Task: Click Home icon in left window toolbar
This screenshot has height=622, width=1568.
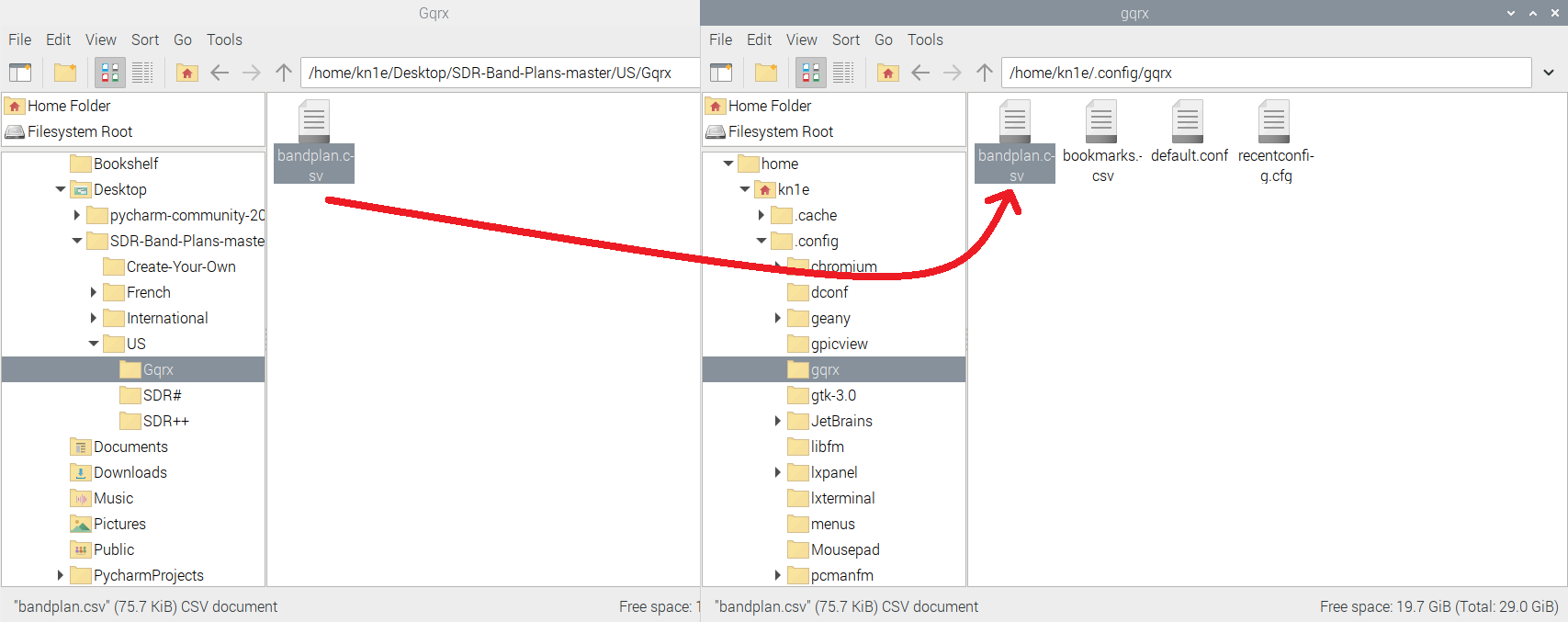Action: coord(187,73)
